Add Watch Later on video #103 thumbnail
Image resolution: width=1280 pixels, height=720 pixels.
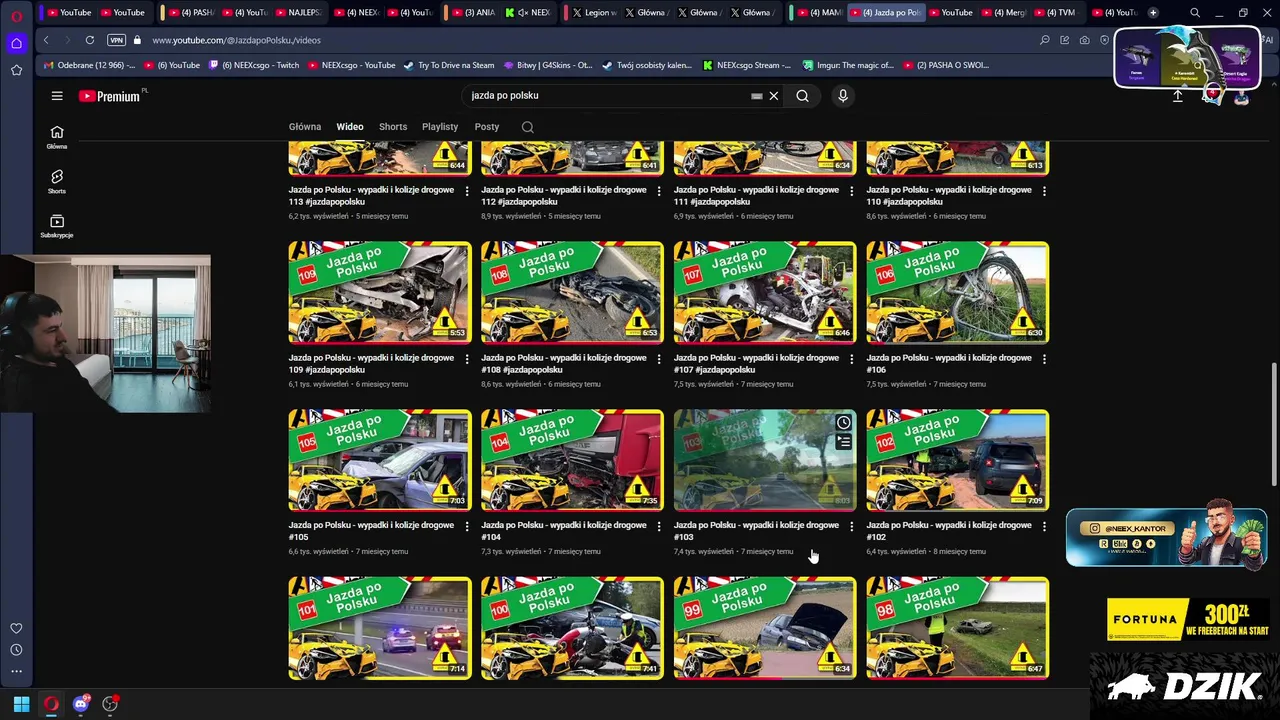tap(844, 423)
